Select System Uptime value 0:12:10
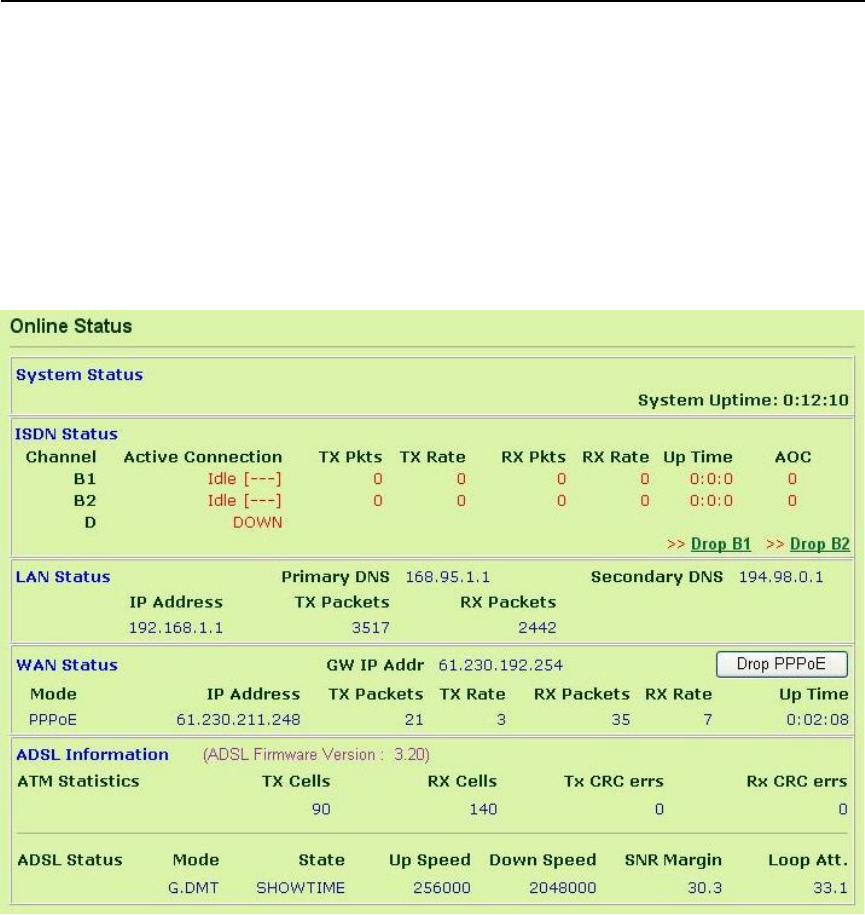The width and height of the screenshot is (865, 915). pyautogui.click(x=815, y=400)
